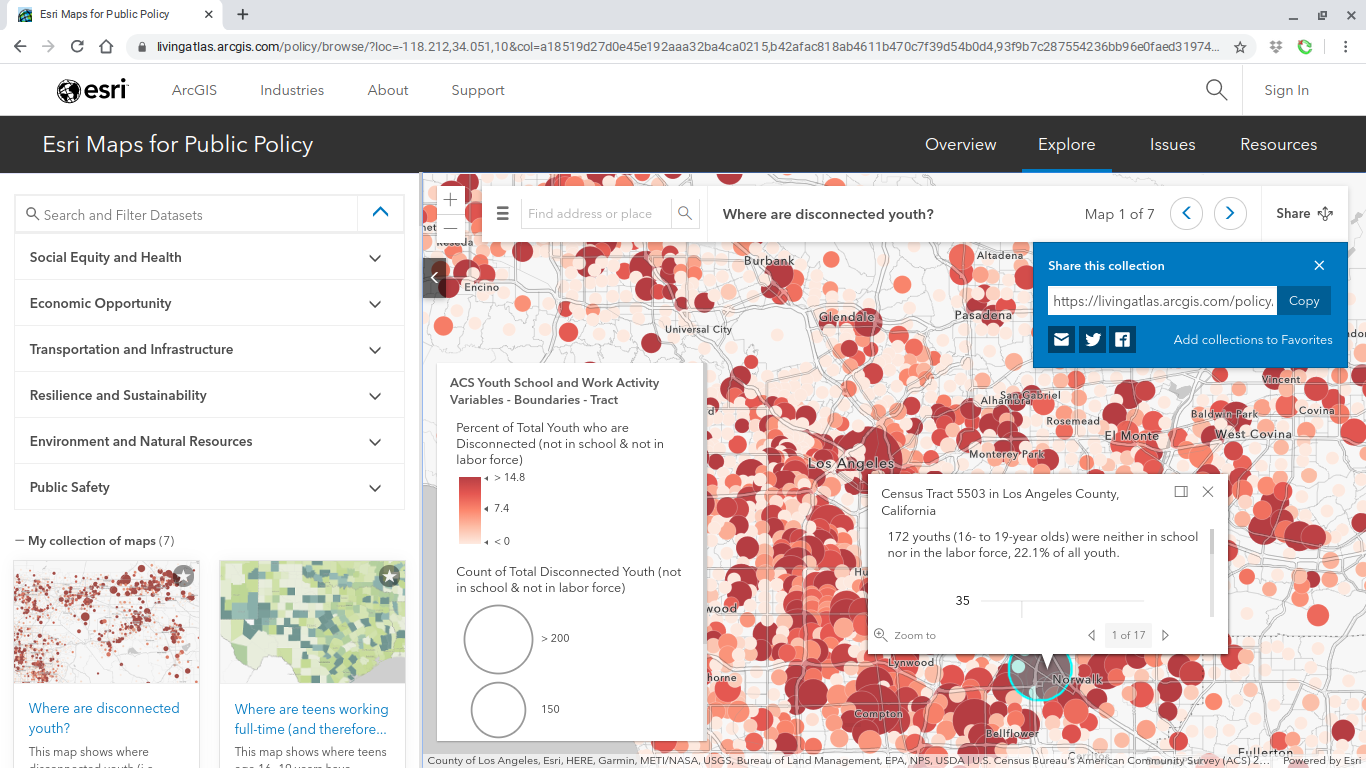The width and height of the screenshot is (1366, 768).
Task: Zoom out on the map
Action: coord(451,228)
